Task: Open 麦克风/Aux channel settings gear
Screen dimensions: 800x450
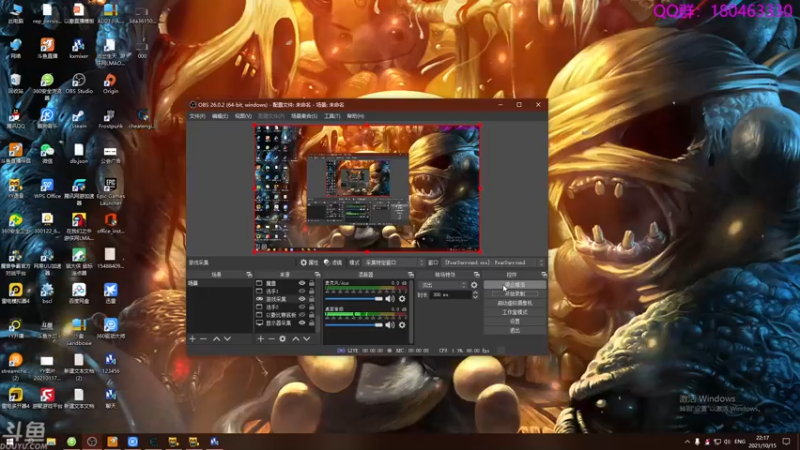Action: [x=402, y=299]
